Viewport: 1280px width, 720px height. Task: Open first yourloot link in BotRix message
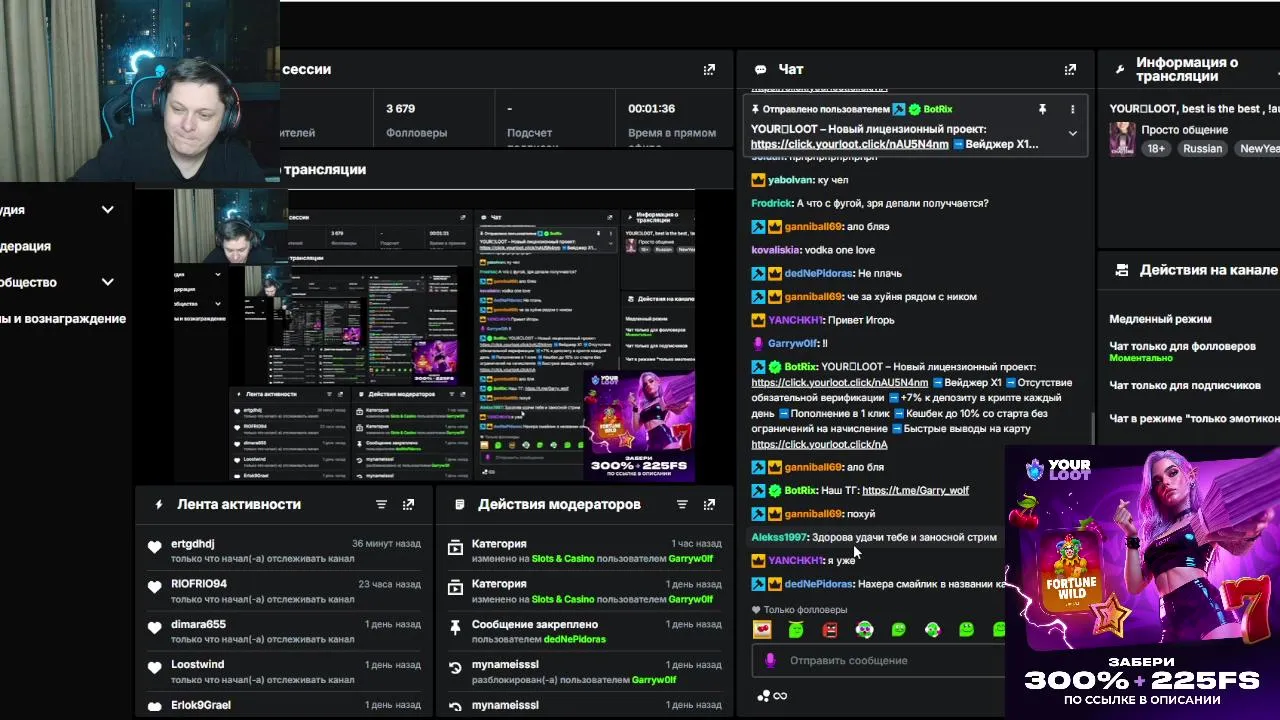click(x=840, y=382)
